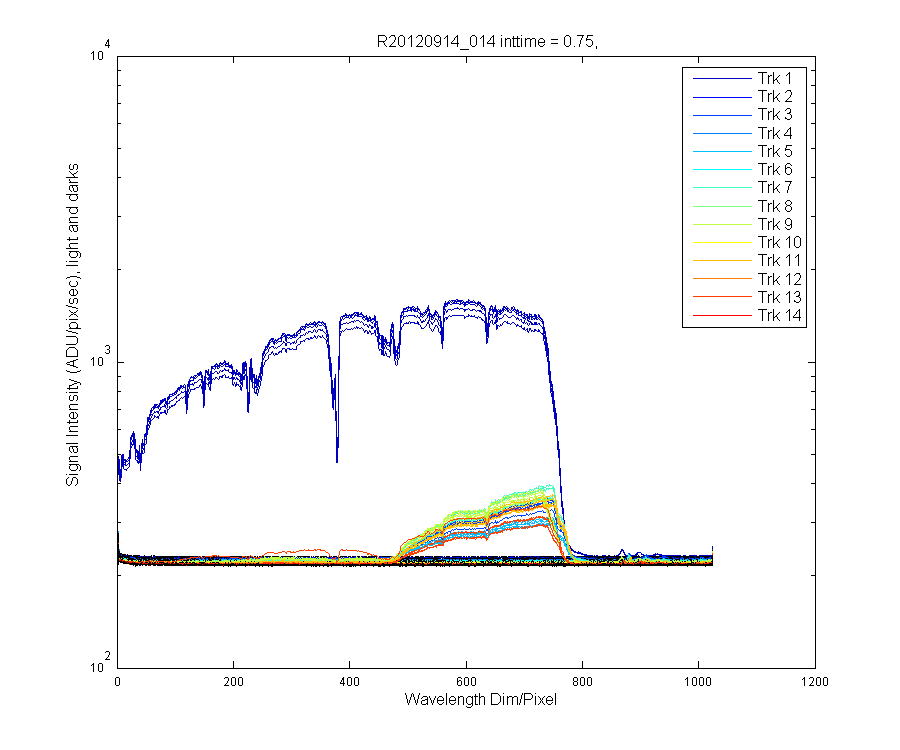900x750 pixels.
Task: Click the x-axis tick label 800
Action: point(582,682)
